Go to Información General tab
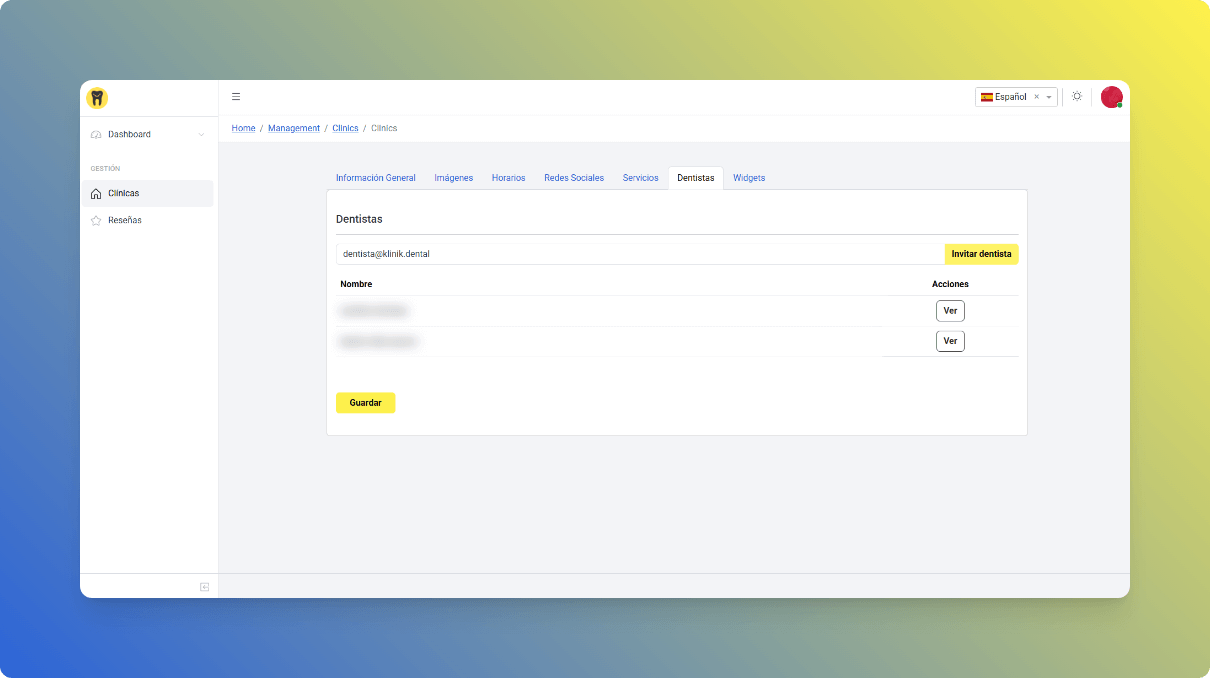 click(375, 178)
